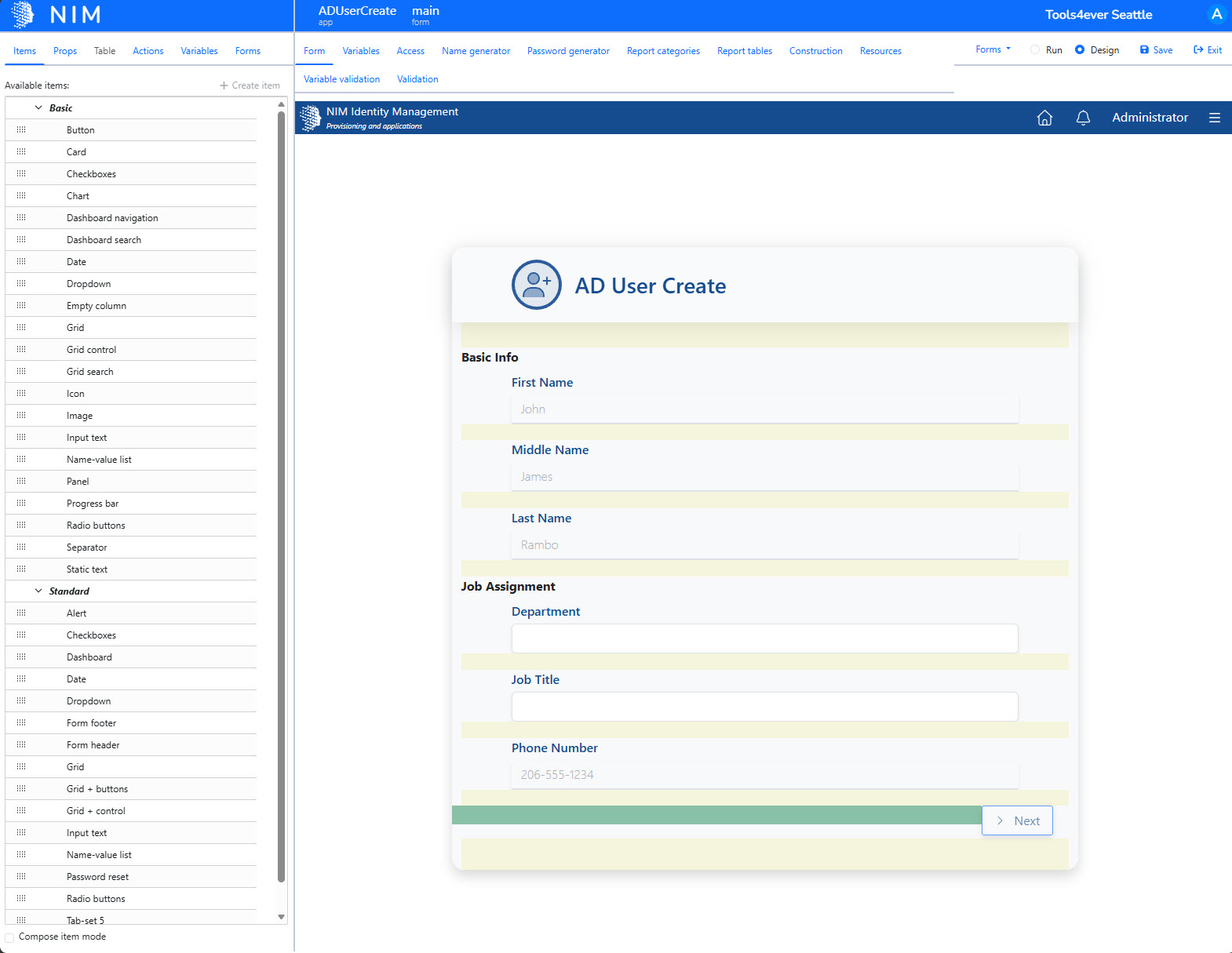
Task: Open the Forms dropdown in toolbar
Action: [993, 49]
